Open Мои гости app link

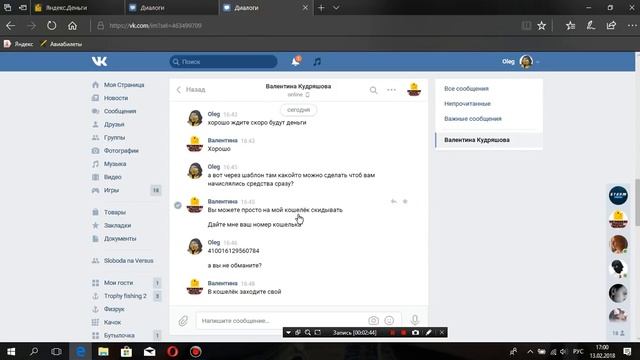click(x=118, y=282)
